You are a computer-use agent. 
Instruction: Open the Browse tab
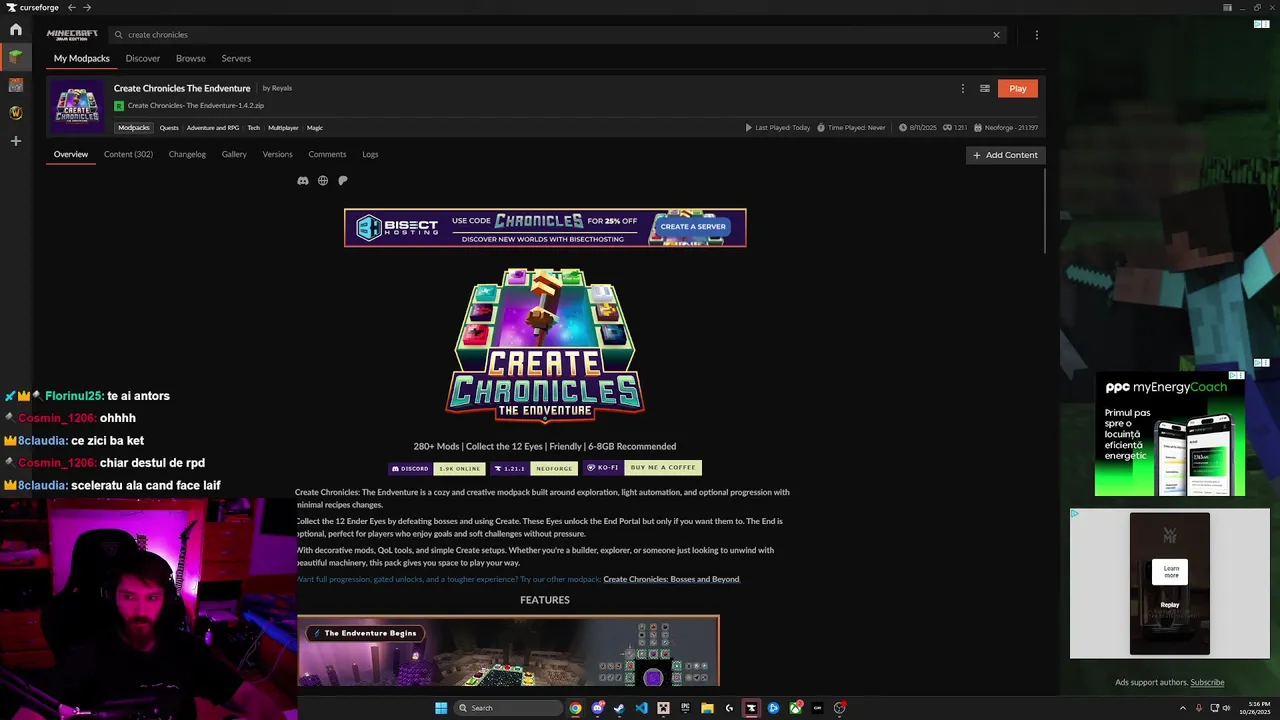pos(191,58)
